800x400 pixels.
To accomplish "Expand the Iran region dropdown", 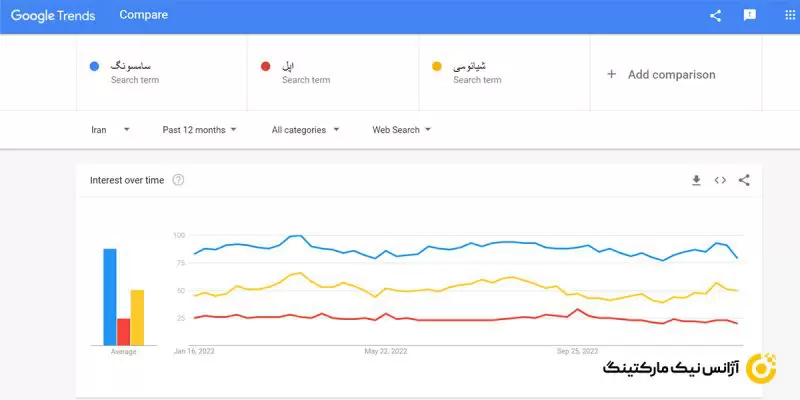I will coord(110,129).
